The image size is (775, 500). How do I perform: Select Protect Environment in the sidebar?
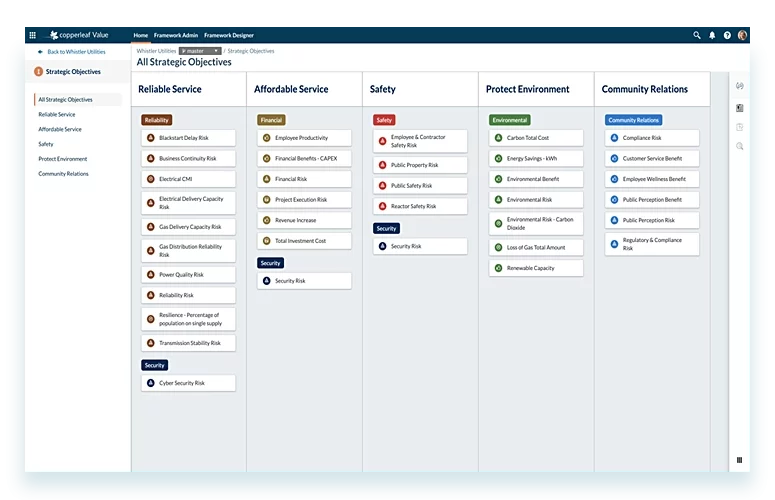point(63,159)
